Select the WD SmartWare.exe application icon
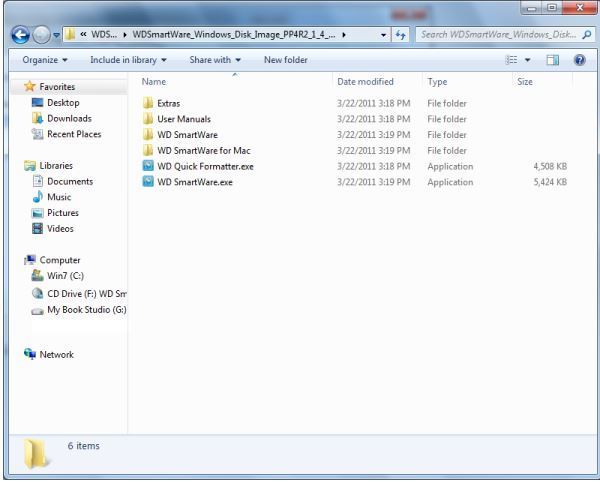This screenshot has width=600, height=490. click(x=148, y=182)
